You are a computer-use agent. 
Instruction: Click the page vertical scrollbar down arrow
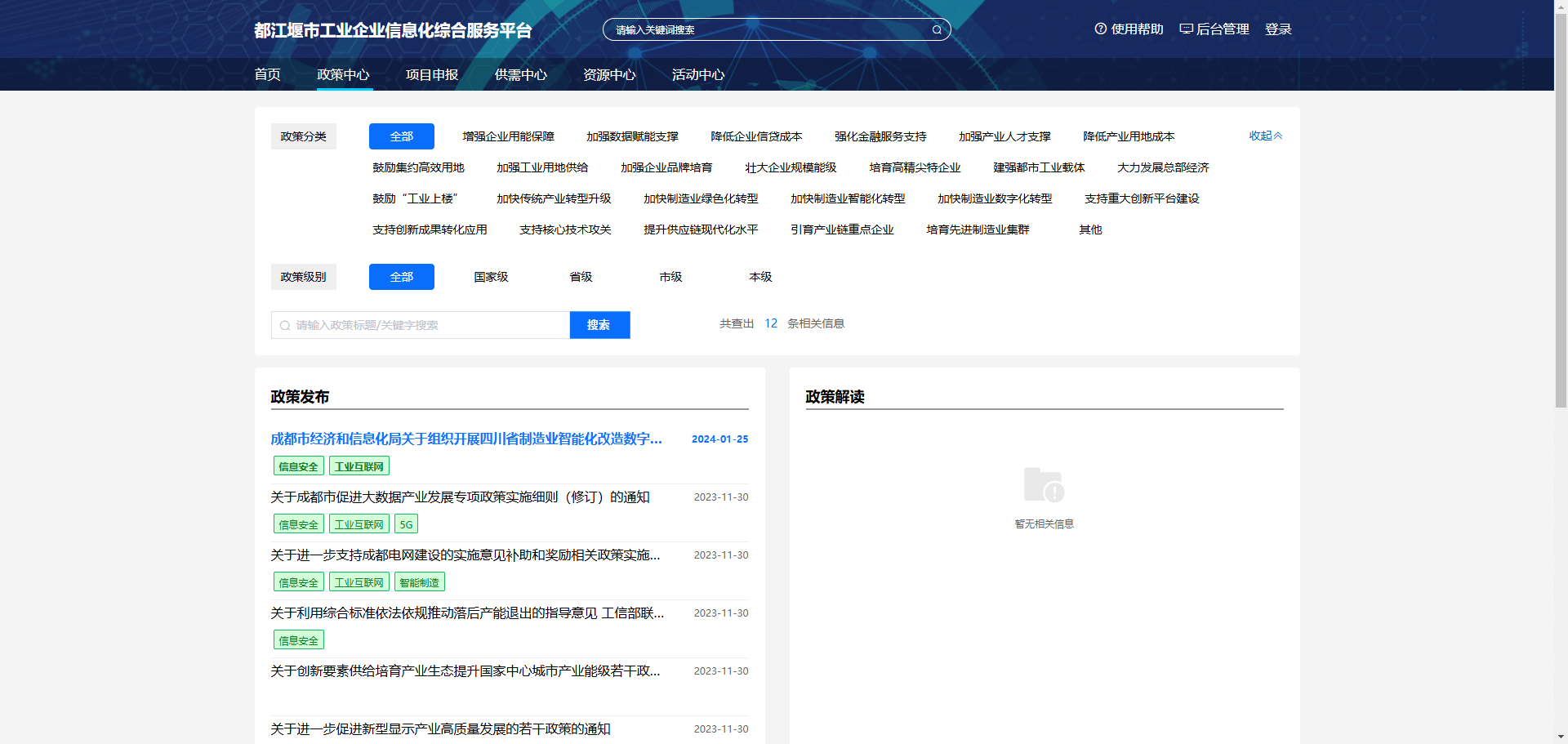(1561, 737)
